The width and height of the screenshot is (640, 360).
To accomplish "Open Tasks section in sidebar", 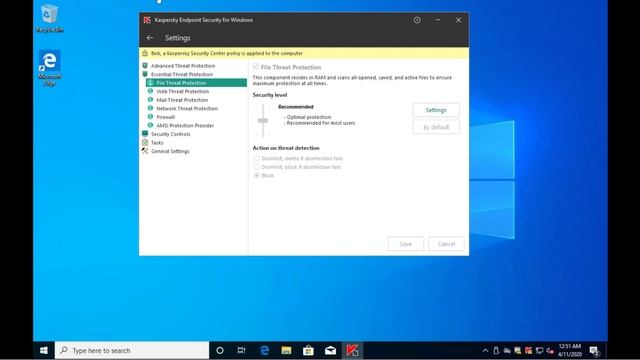I will (157, 143).
